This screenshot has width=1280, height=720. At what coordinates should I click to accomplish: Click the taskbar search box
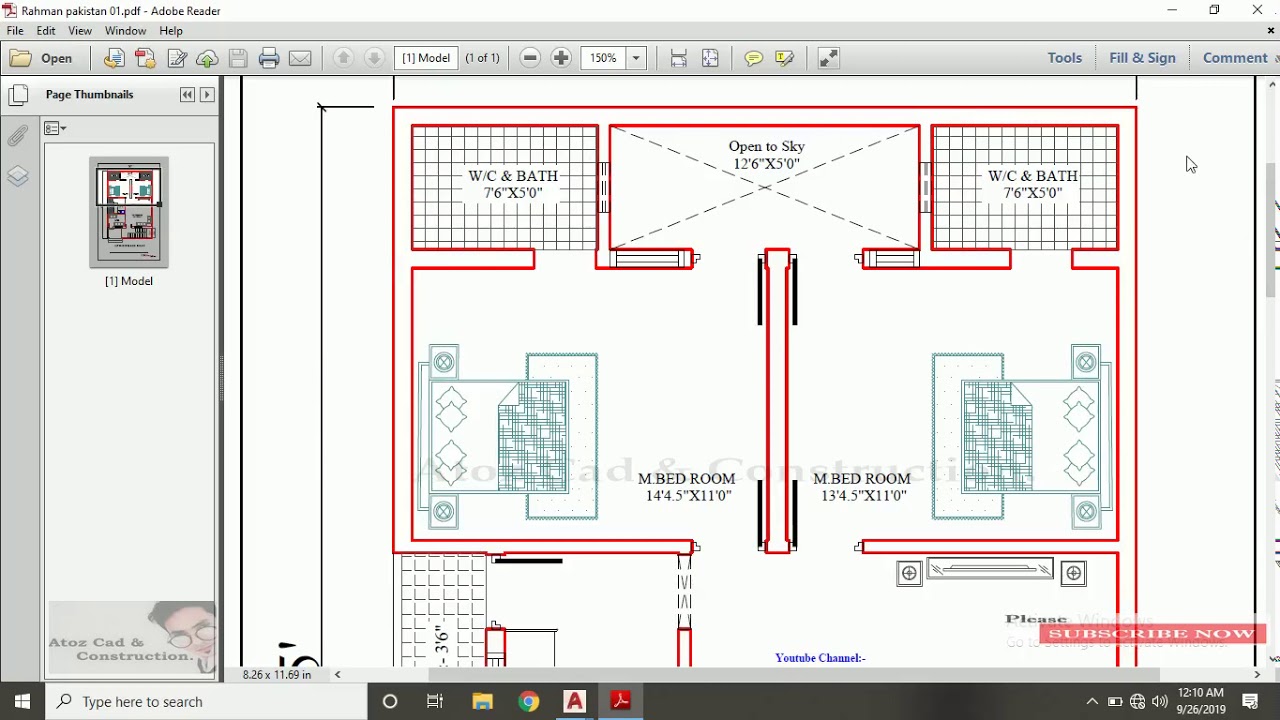click(x=208, y=702)
